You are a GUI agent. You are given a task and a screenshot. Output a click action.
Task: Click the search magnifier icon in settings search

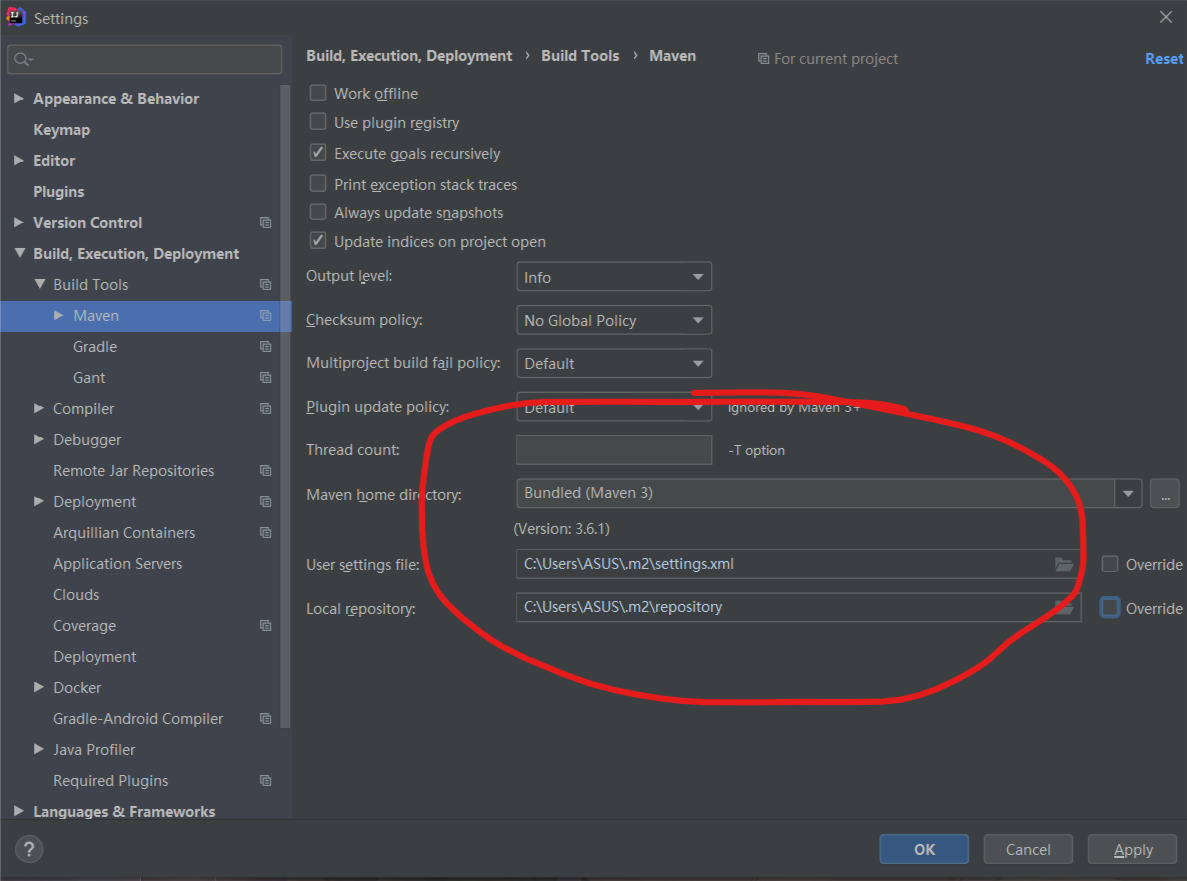click(x=23, y=59)
